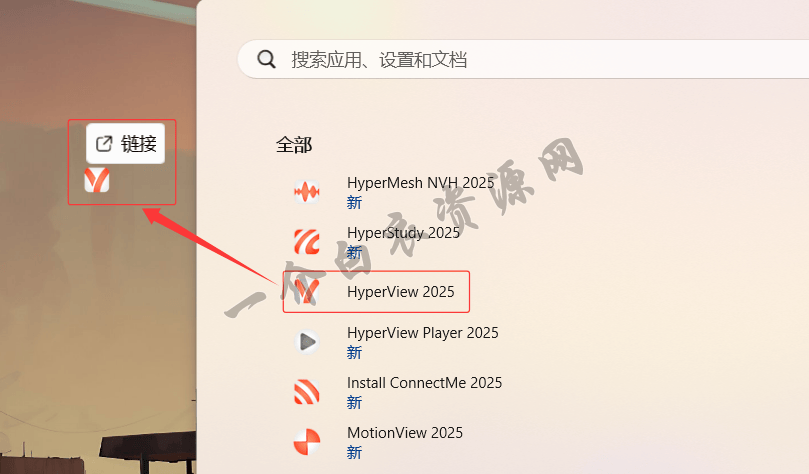
Task: Click the HyperStudy 2025 app icon
Action: 306,242
